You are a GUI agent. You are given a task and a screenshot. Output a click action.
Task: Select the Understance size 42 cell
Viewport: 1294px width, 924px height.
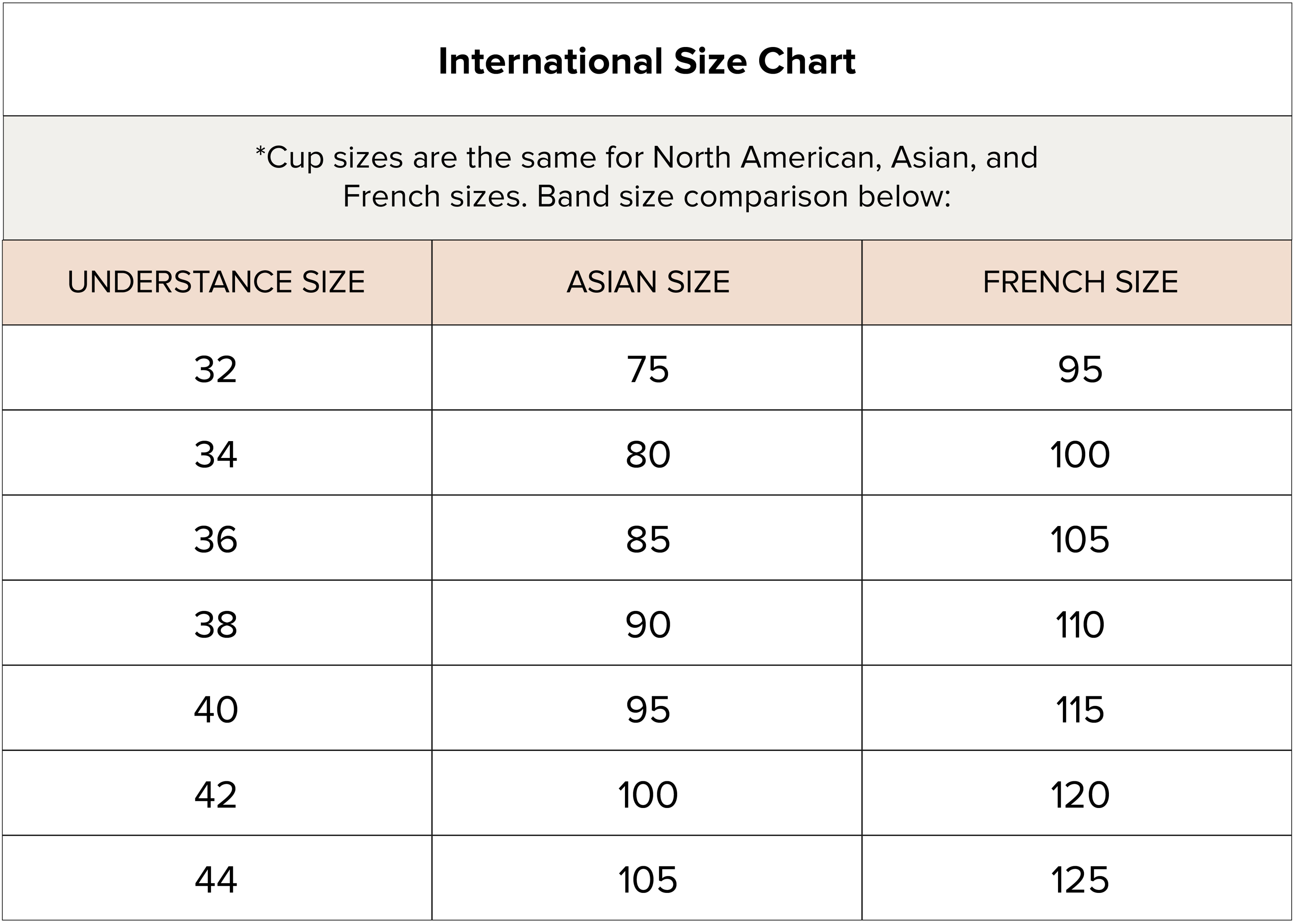216,793
